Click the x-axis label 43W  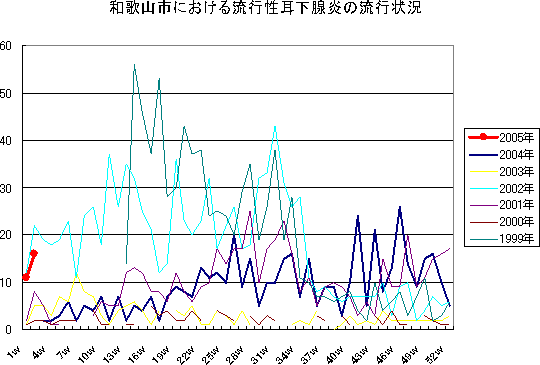pyautogui.click(x=360, y=354)
